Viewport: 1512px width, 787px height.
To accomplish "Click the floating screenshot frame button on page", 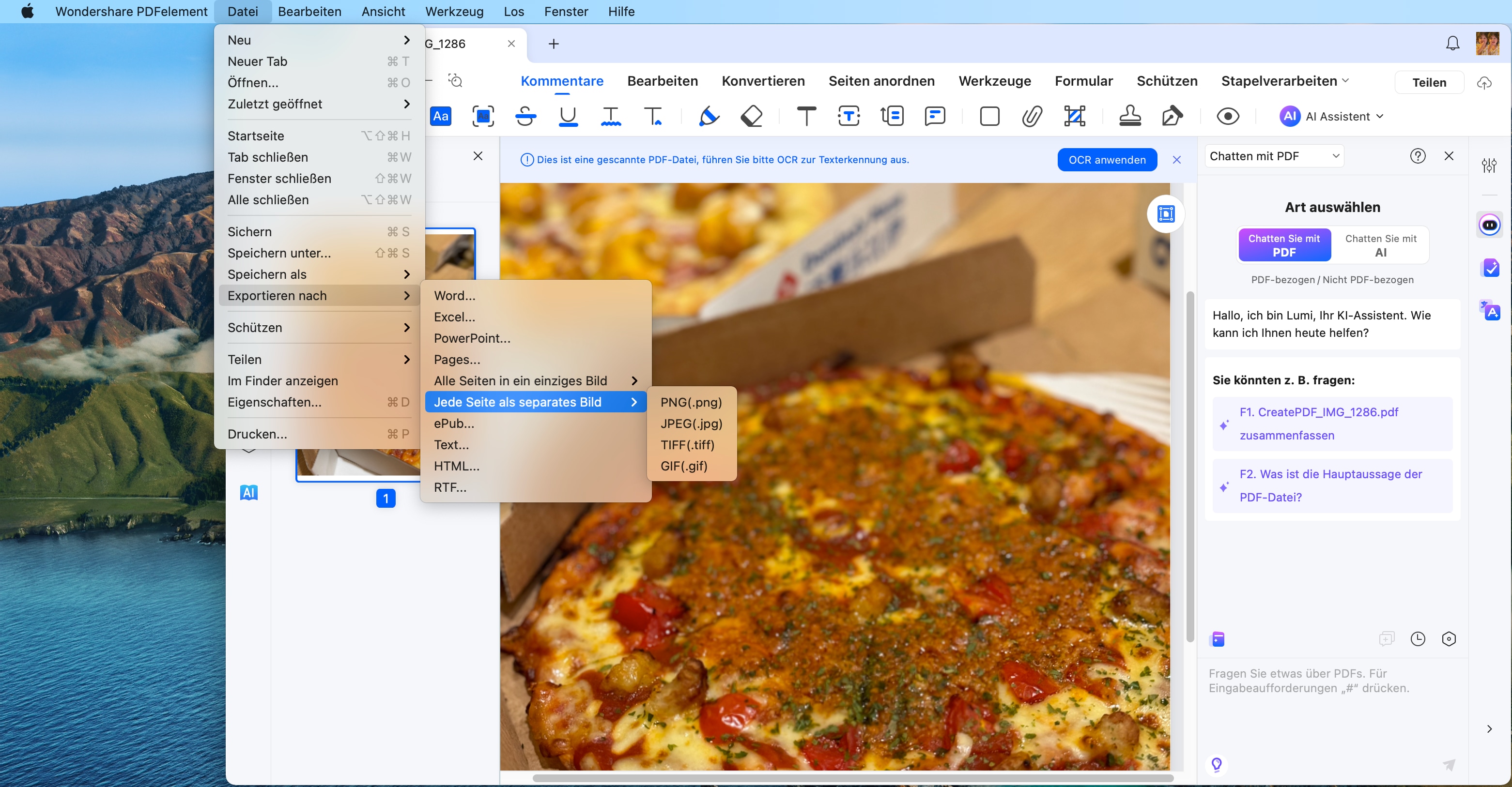I will (x=1166, y=214).
